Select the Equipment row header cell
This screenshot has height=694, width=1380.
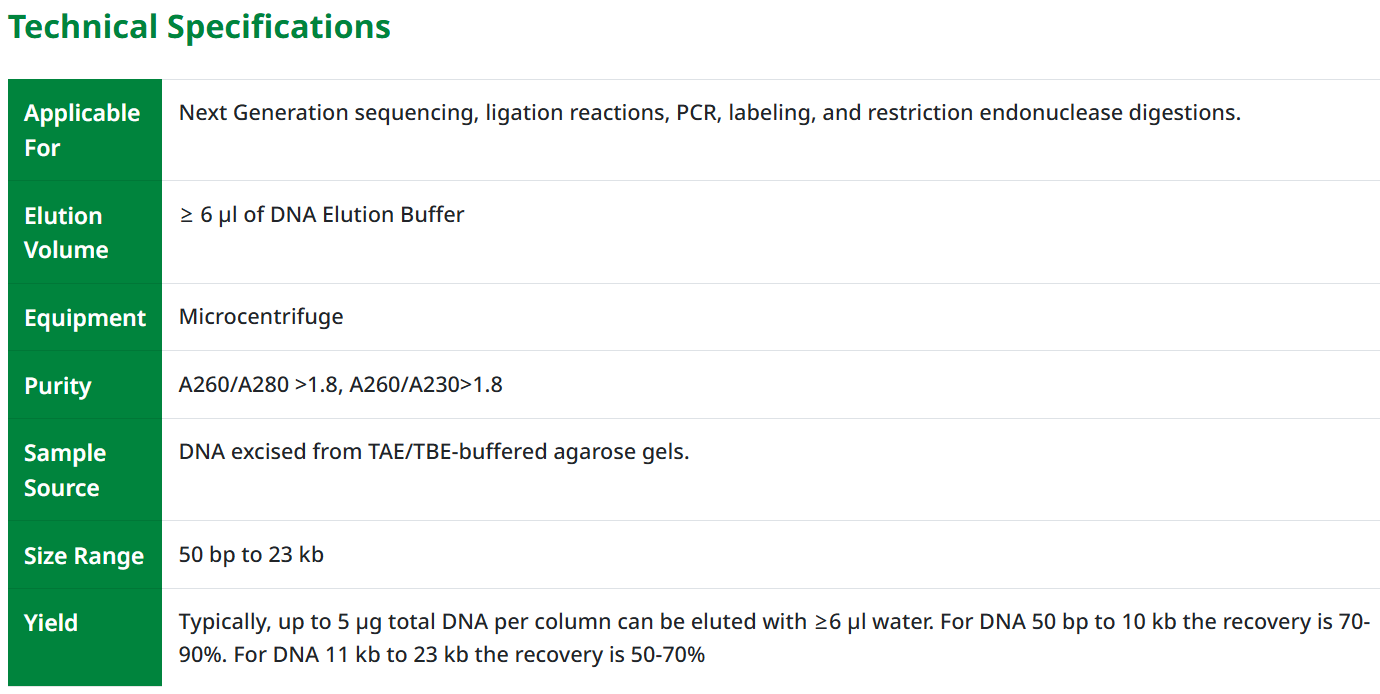tap(85, 318)
